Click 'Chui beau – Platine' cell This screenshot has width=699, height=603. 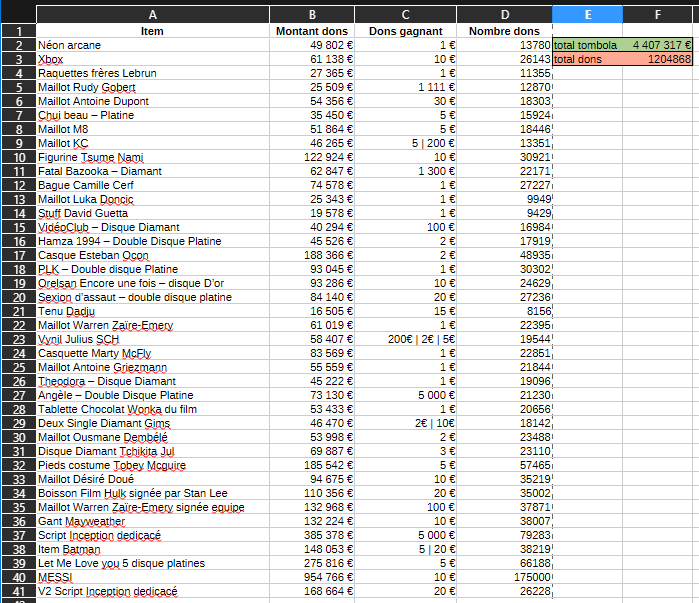pos(152,115)
